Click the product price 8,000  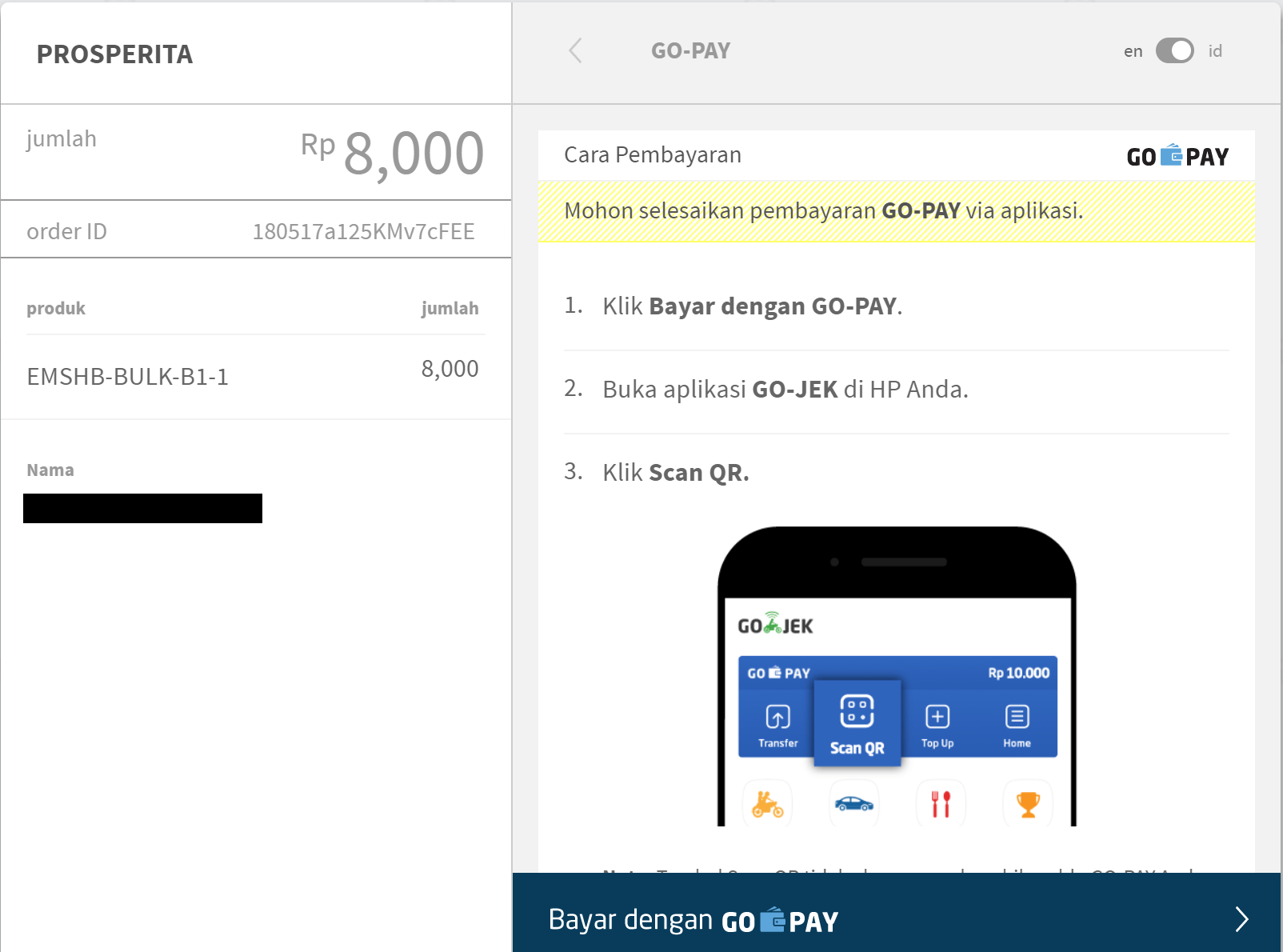(x=450, y=369)
